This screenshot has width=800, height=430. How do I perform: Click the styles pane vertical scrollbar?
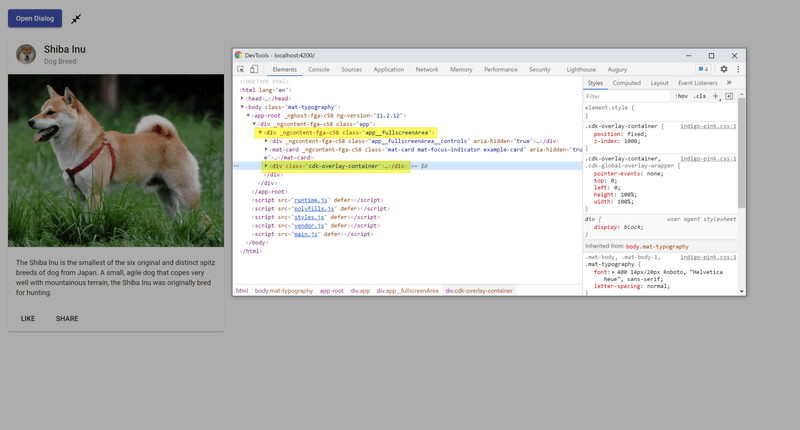(x=741, y=153)
